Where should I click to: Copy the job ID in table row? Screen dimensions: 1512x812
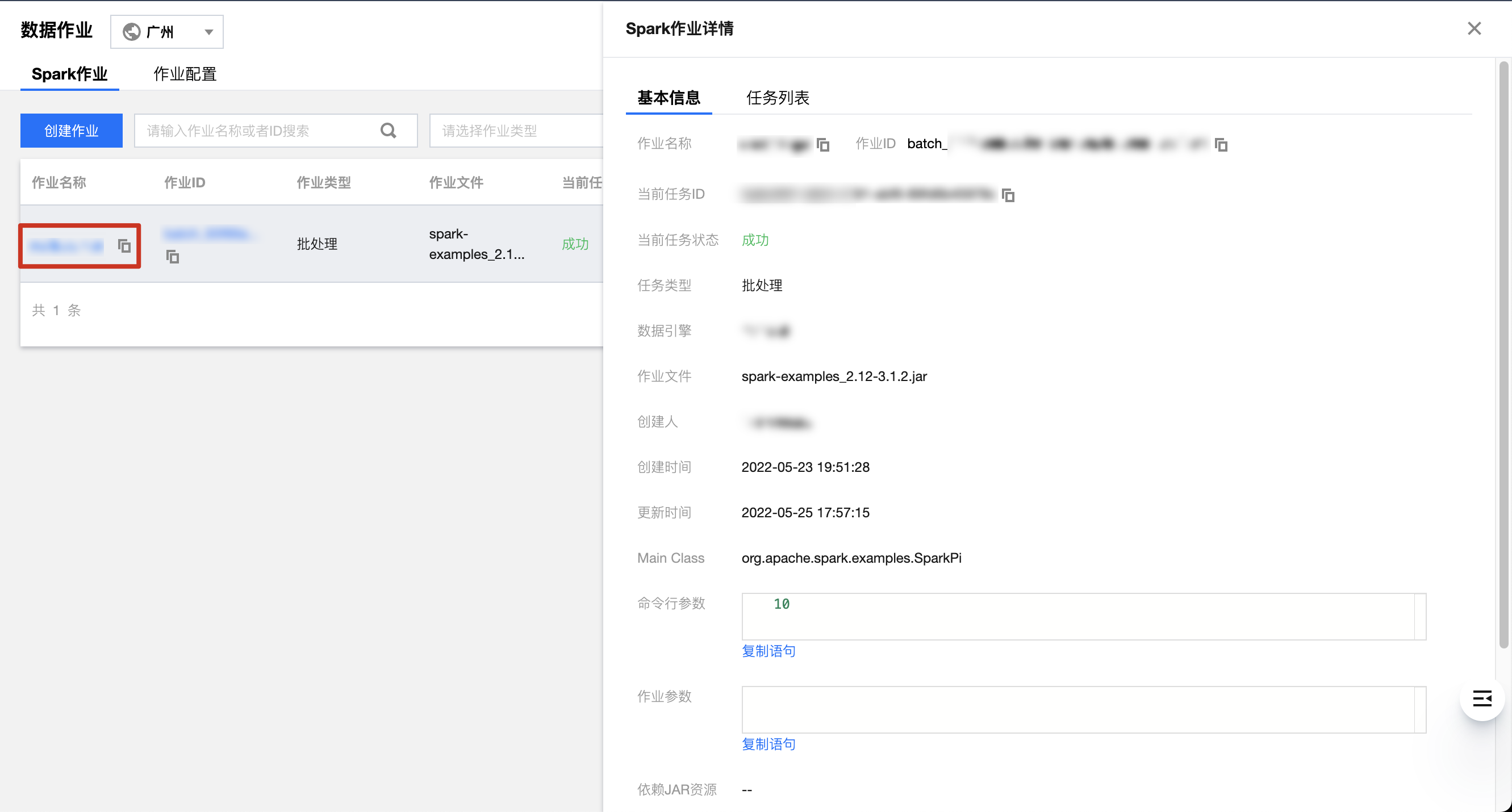172,257
